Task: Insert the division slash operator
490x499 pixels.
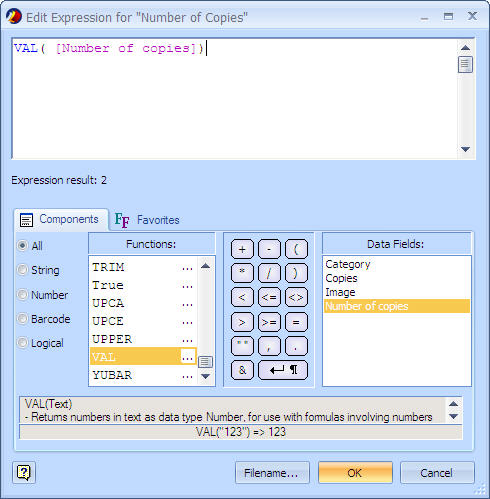Action: (x=269, y=273)
